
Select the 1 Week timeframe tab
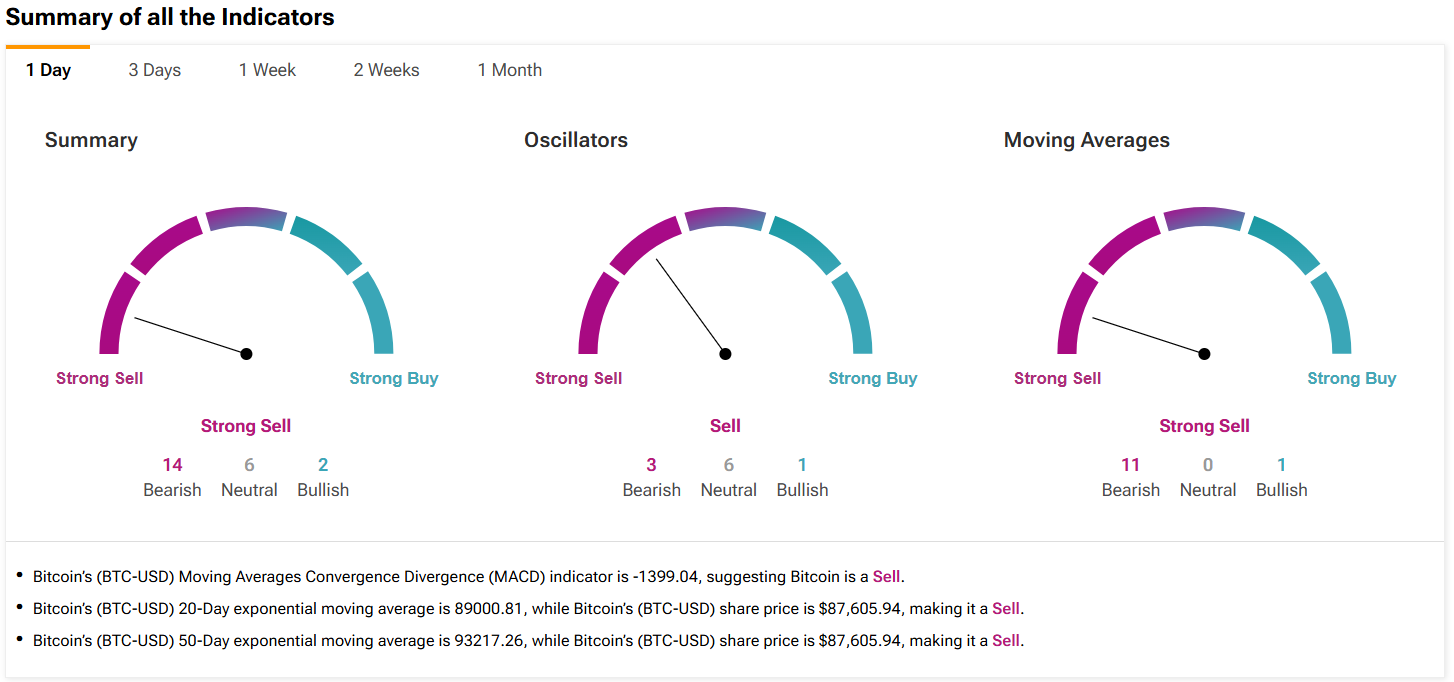tap(267, 70)
